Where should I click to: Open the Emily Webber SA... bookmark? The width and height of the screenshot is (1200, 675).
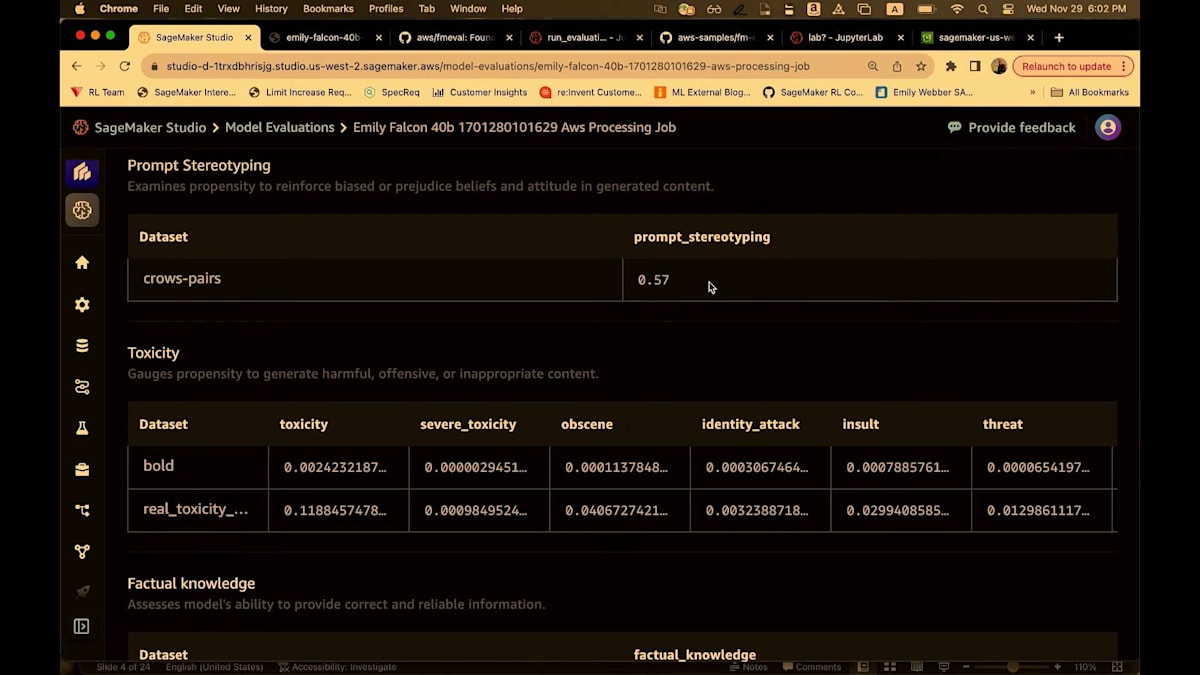click(923, 92)
